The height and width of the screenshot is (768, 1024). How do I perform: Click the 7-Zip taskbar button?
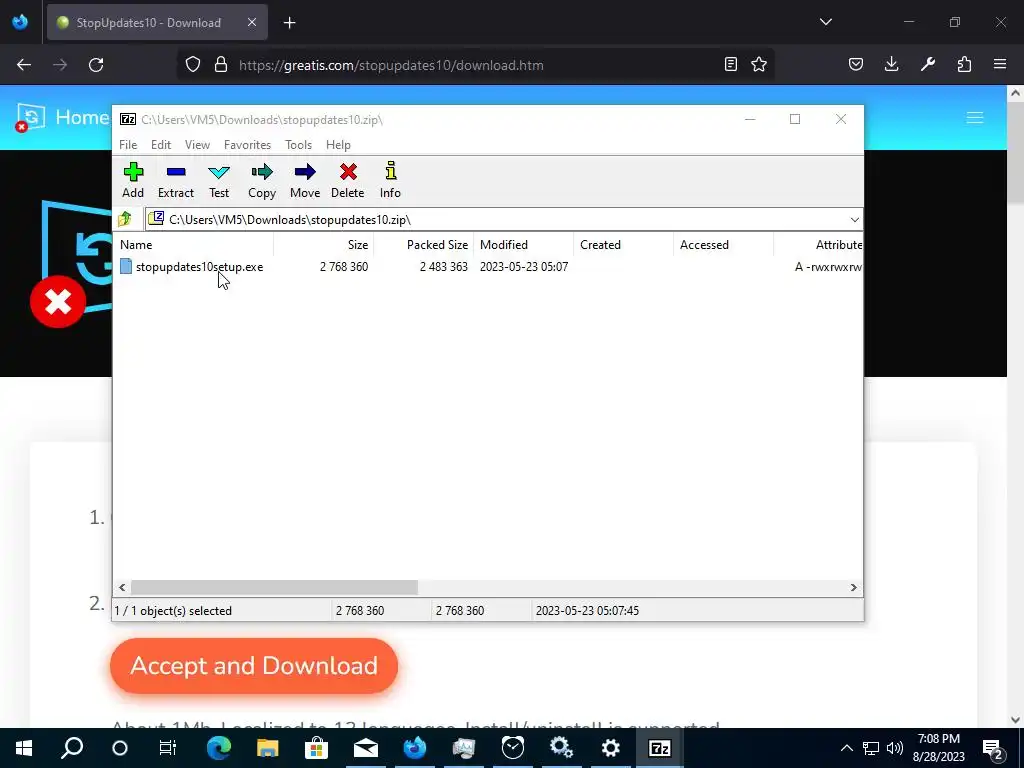(x=660, y=748)
